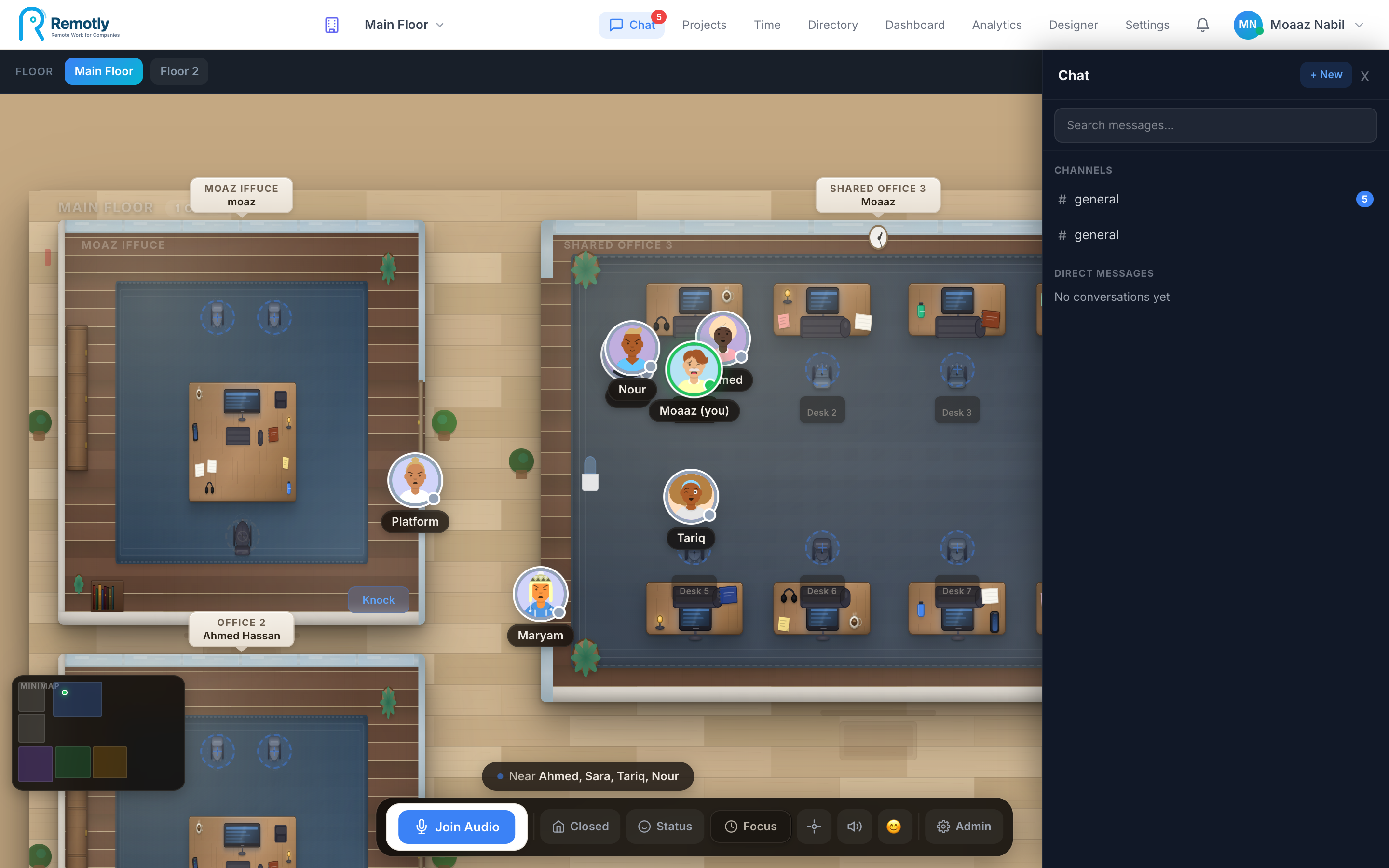Expand the Main Floor dropdown
Image resolution: width=1389 pixels, height=868 pixels.
point(404,25)
